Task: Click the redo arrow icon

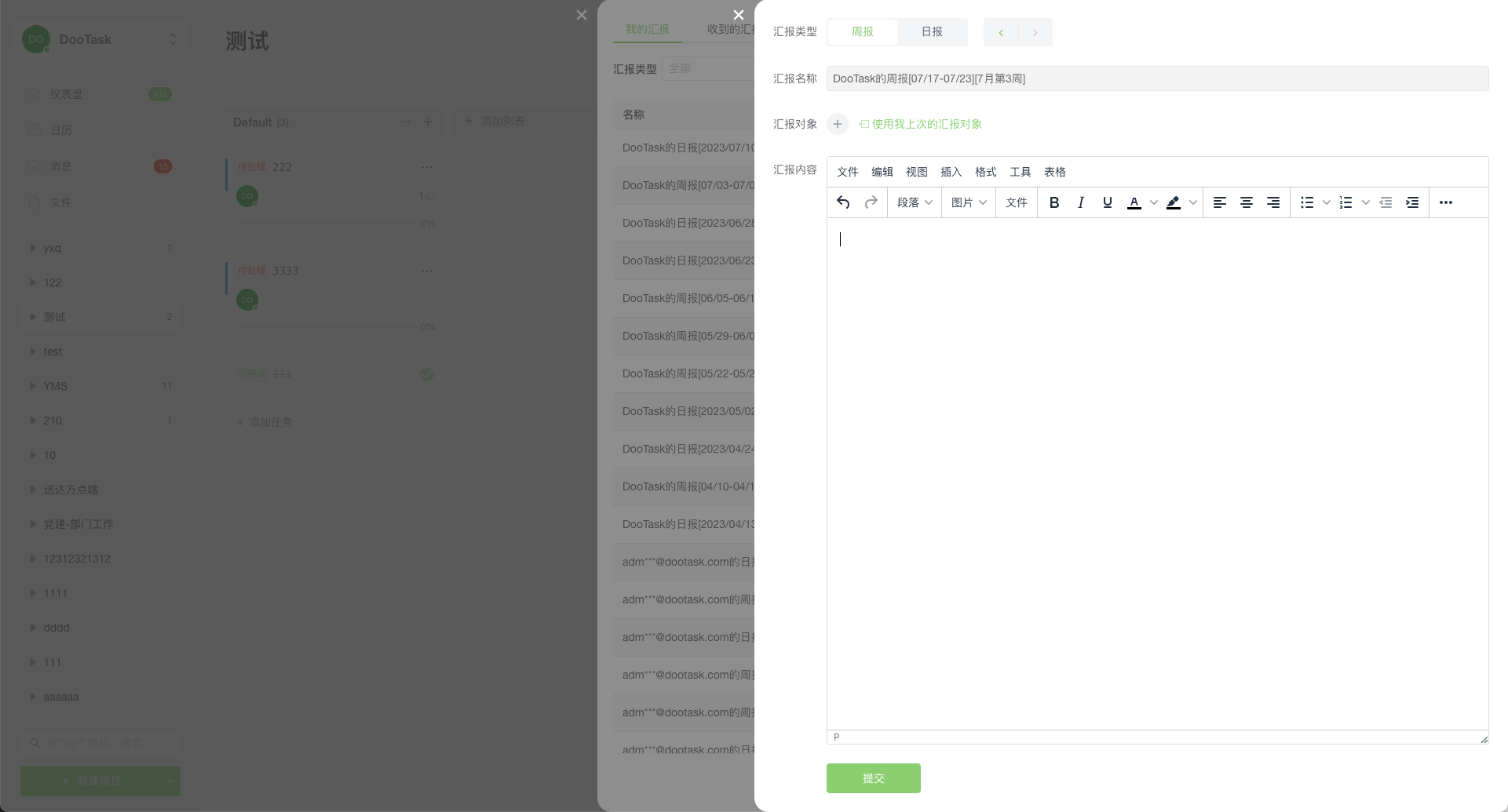Action: click(871, 202)
